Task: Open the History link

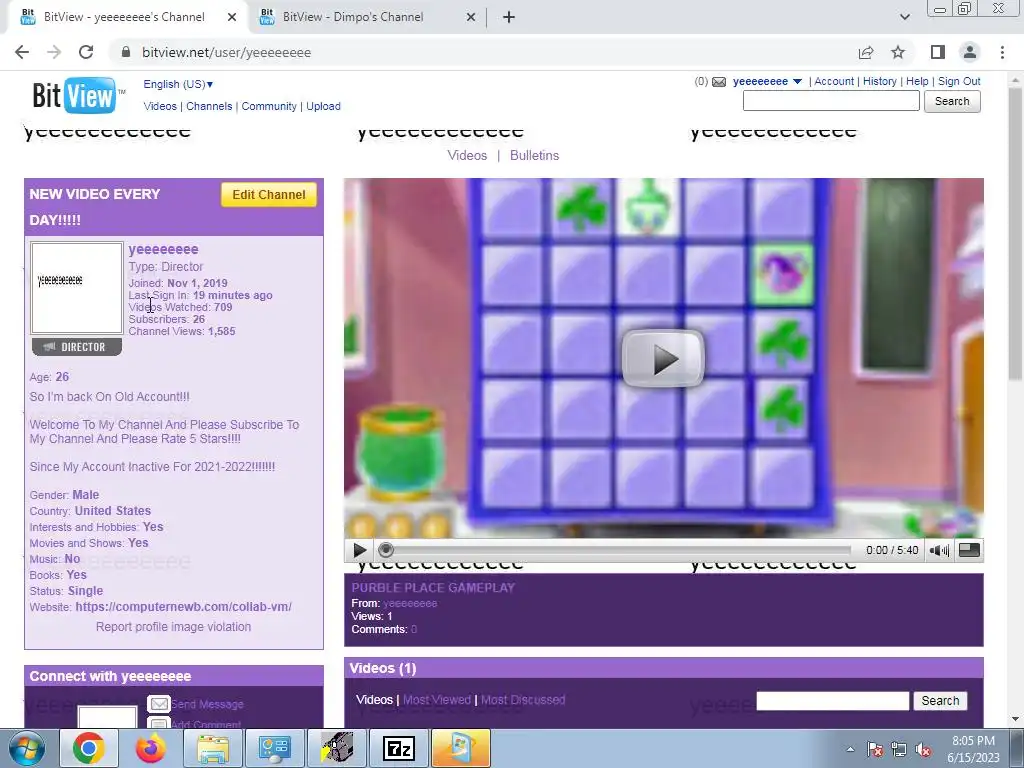Action: coord(880,82)
